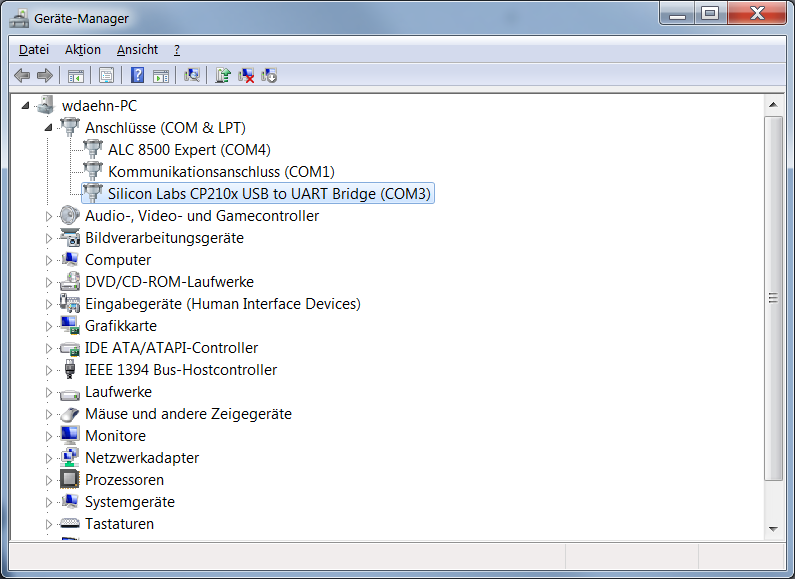Expand the Netzwerkadapter category
Image resolution: width=795 pixels, height=579 pixels.
[x=48, y=458]
